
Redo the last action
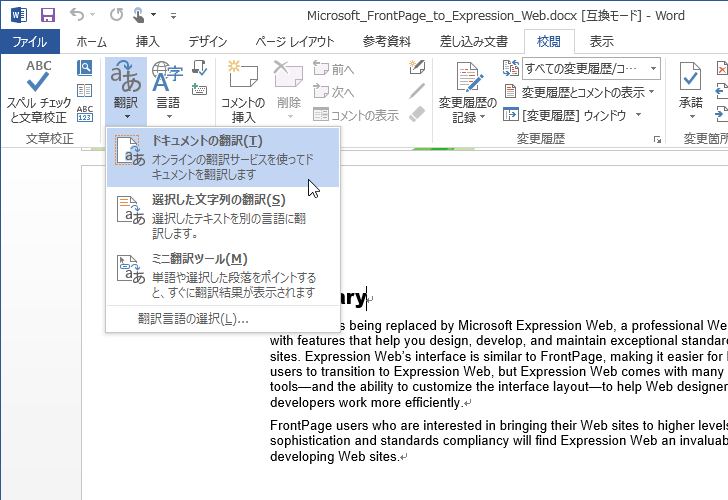[x=116, y=15]
